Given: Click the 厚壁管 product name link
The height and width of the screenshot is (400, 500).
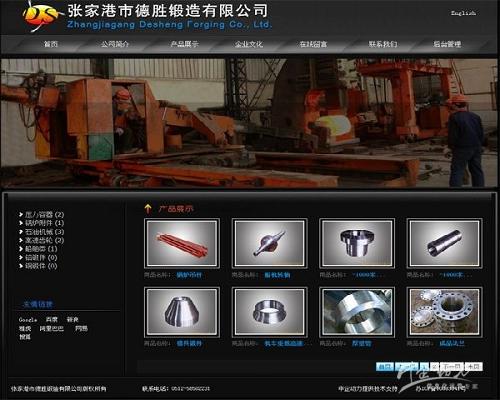Looking at the screenshot, I should (x=361, y=343).
